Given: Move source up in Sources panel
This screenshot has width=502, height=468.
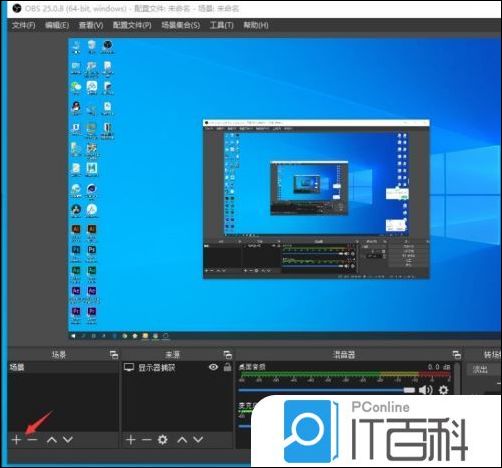Looking at the screenshot, I should pyautogui.click(x=182, y=440).
